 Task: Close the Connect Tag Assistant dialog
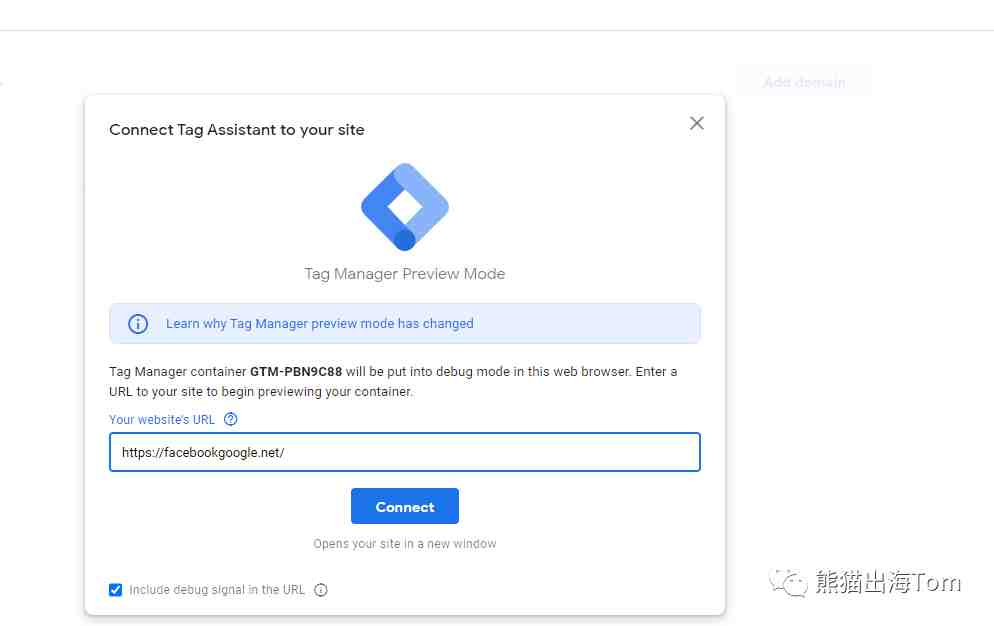tap(697, 123)
